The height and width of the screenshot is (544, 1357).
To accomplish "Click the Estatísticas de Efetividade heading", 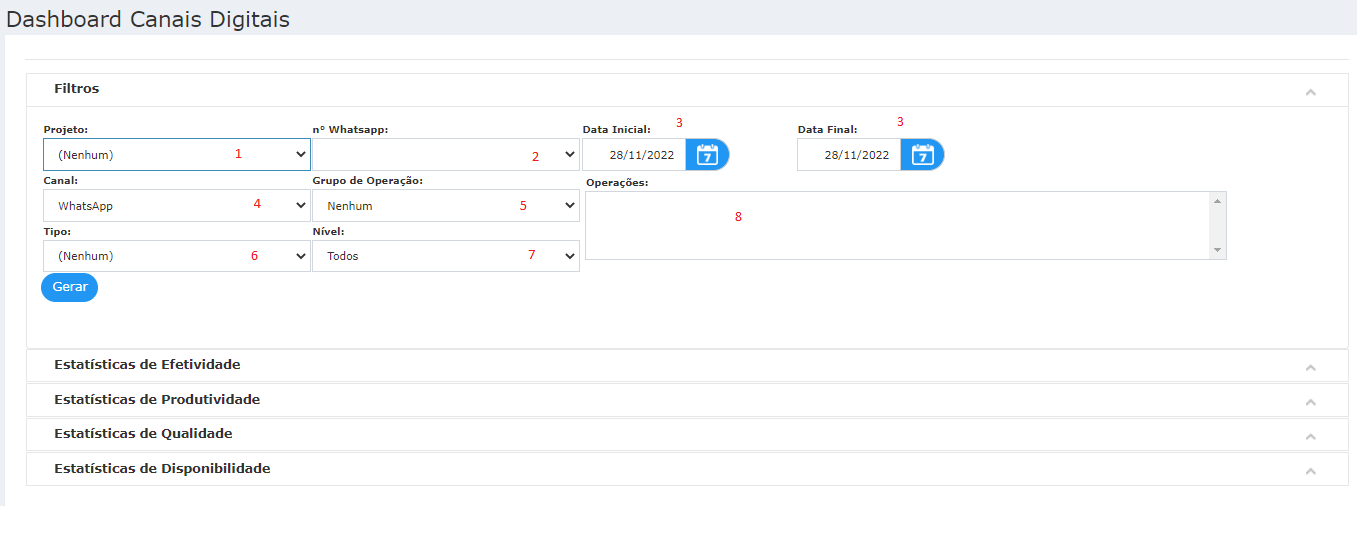I will pos(147,365).
